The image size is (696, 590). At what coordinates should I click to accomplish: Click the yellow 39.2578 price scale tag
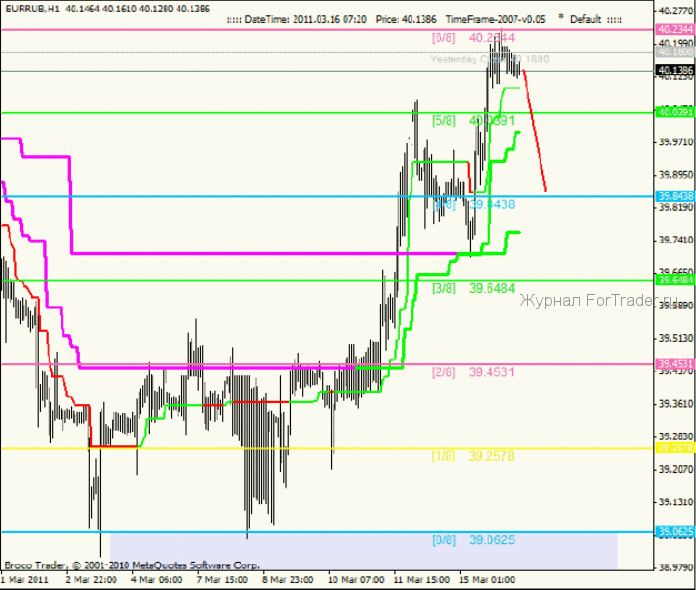[675, 447]
